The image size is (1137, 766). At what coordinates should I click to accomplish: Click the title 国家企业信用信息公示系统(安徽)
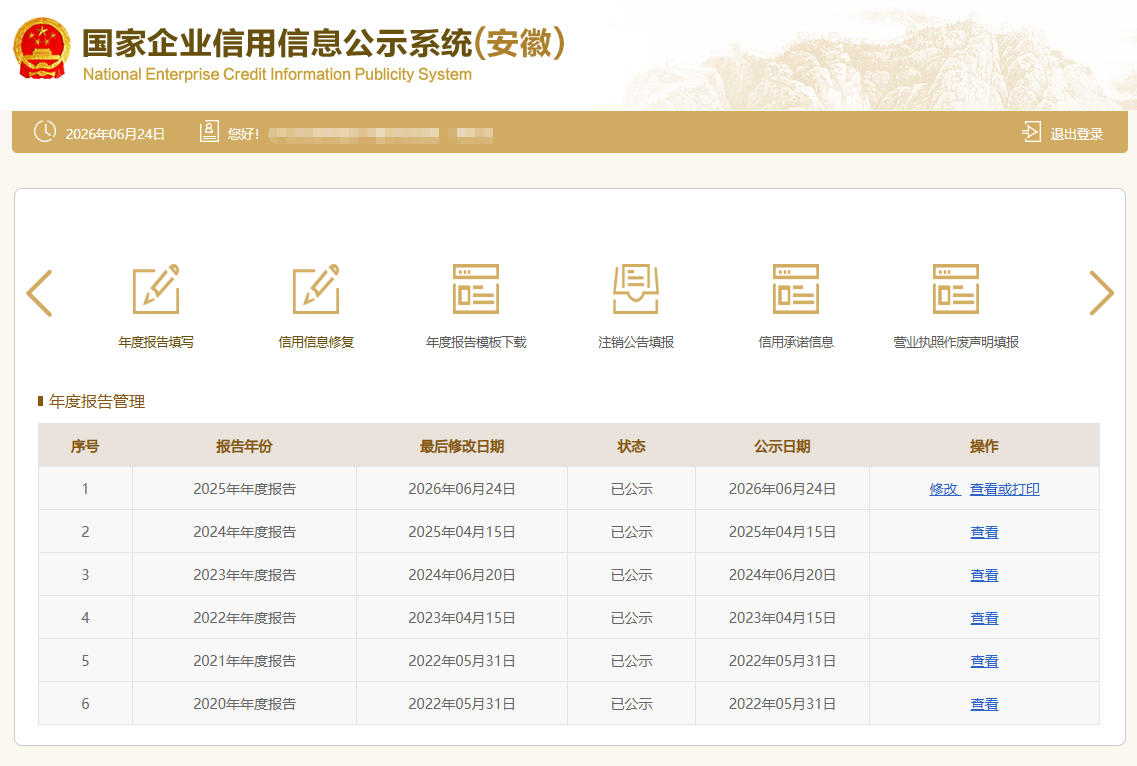pos(323,44)
